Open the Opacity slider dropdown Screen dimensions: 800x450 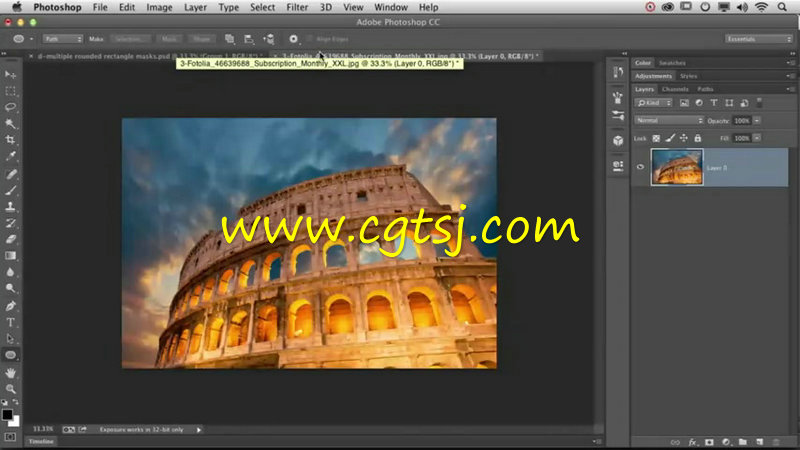click(x=757, y=120)
